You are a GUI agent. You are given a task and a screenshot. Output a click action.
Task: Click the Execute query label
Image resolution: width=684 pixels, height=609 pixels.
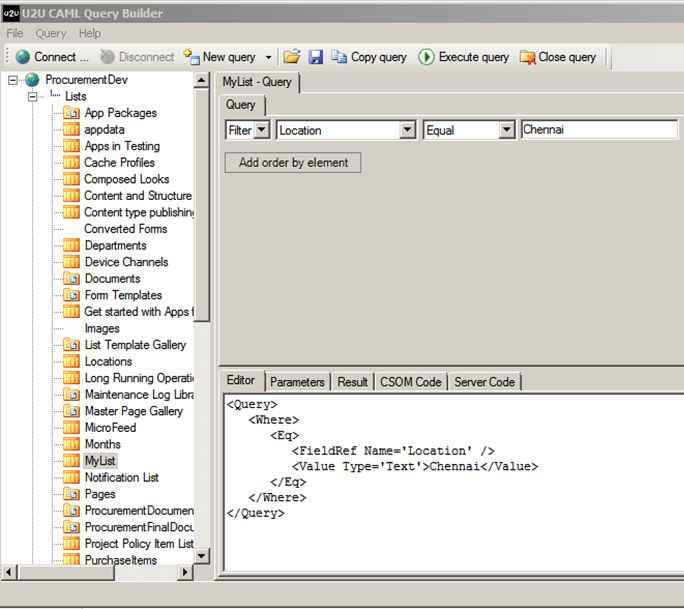pyautogui.click(x=474, y=57)
